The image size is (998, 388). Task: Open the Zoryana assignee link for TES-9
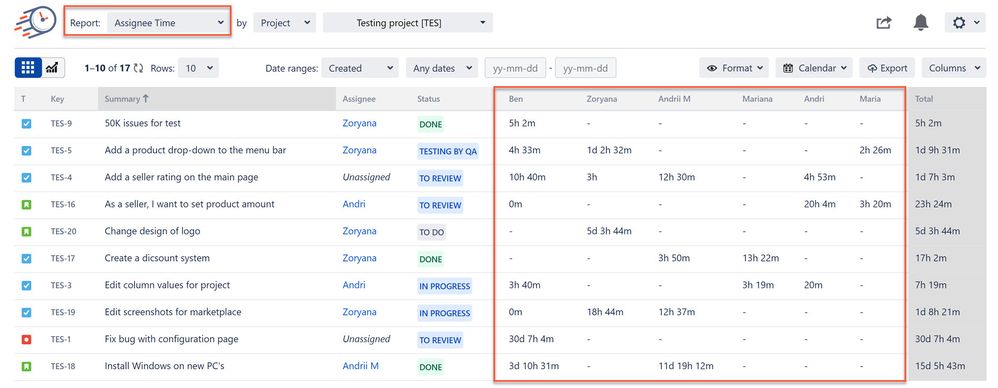tap(359, 123)
